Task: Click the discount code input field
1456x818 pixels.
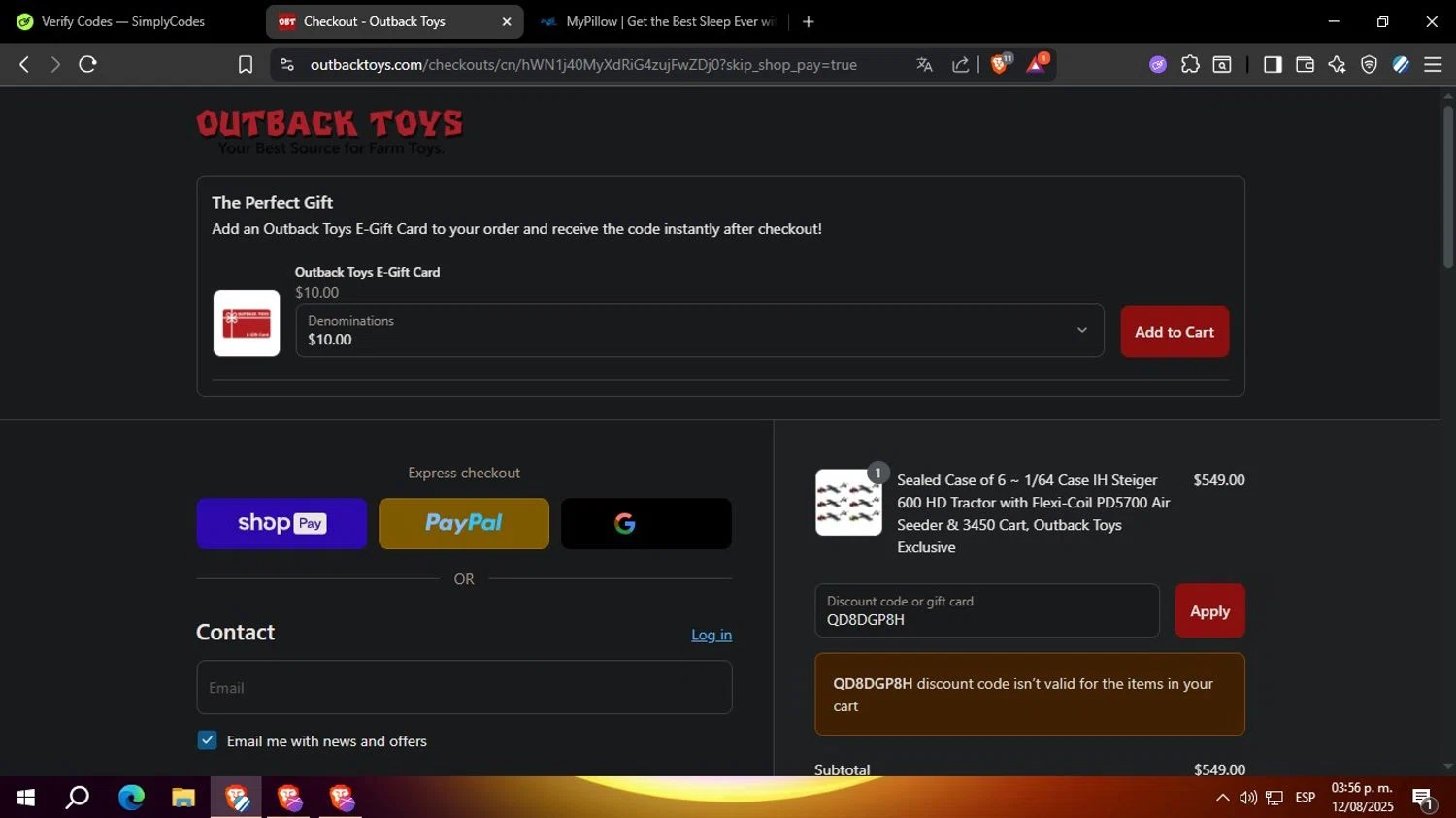Action: tap(987, 610)
